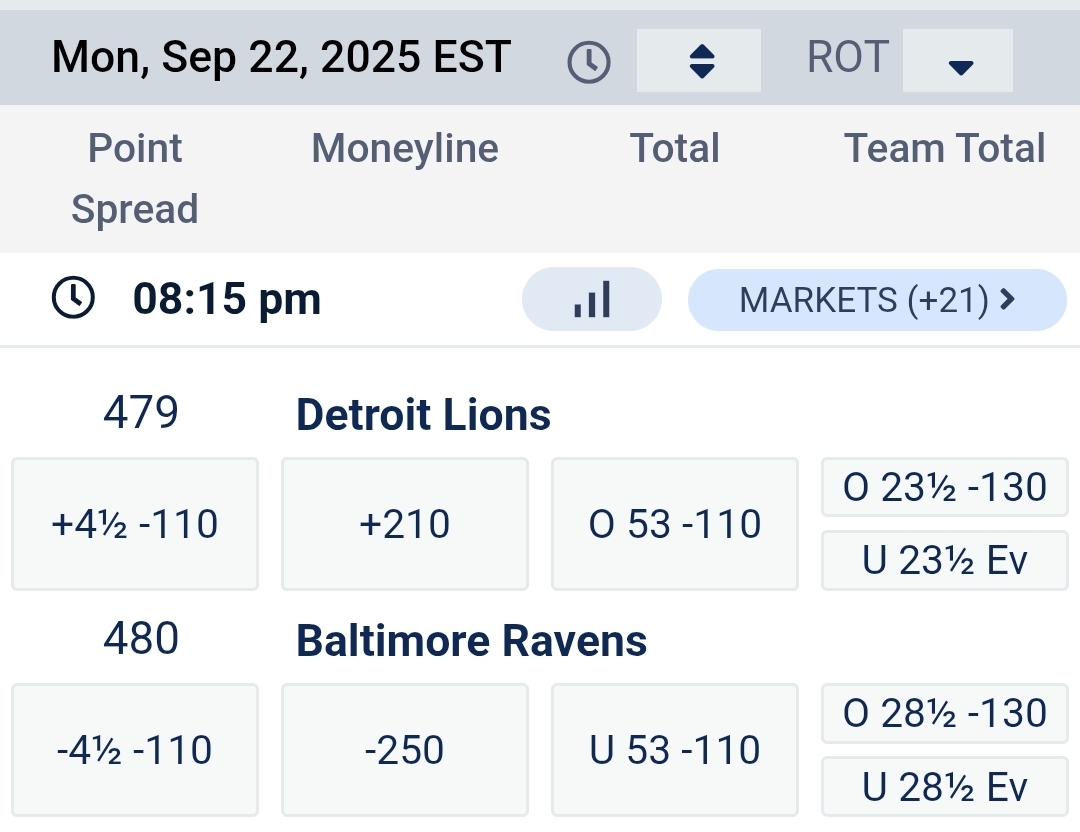Click the Detroit Lions team name
This screenshot has width=1080, height=832.
(424, 415)
